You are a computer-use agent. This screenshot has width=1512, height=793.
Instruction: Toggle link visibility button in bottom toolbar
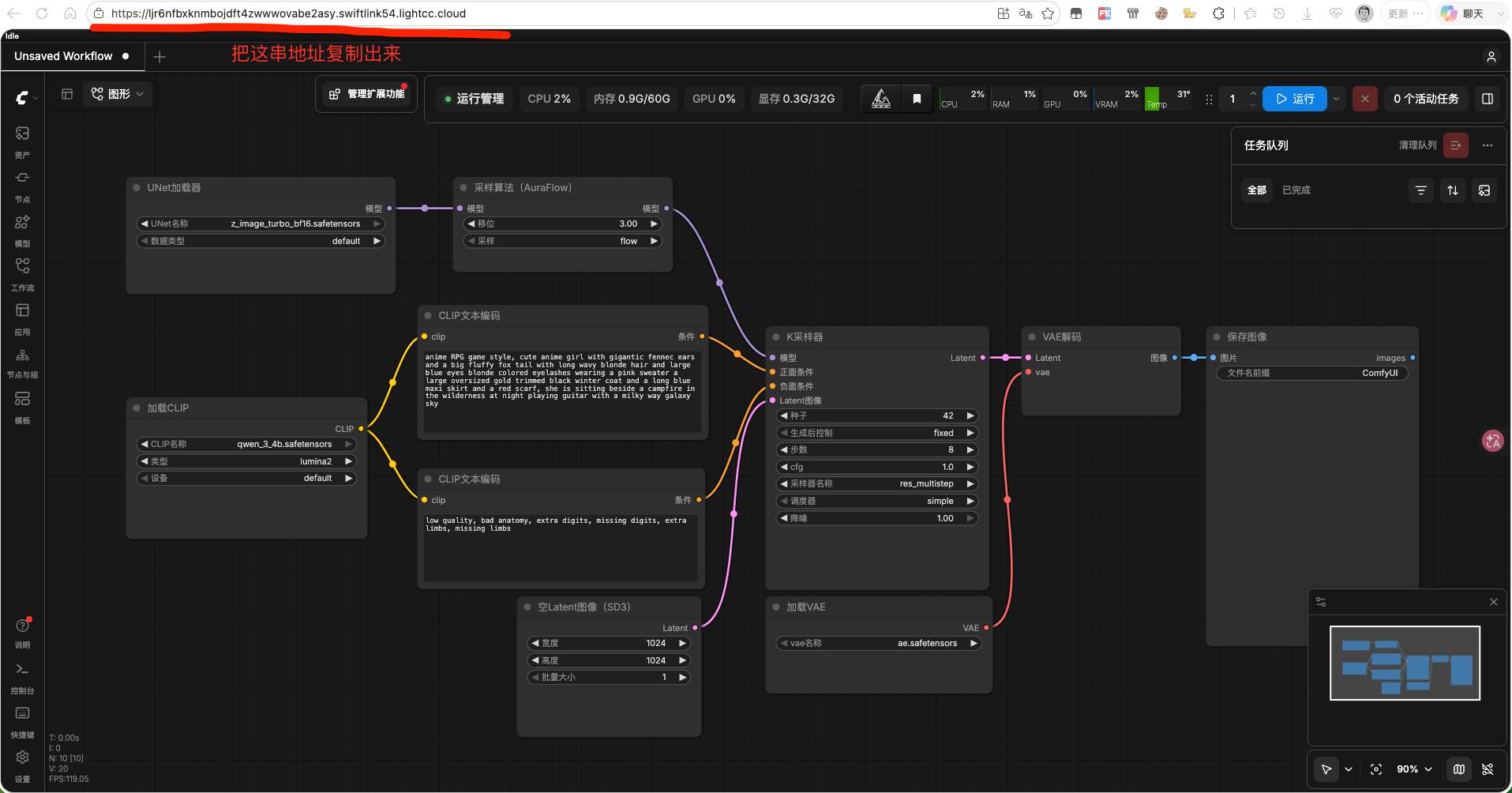pos(1488,769)
